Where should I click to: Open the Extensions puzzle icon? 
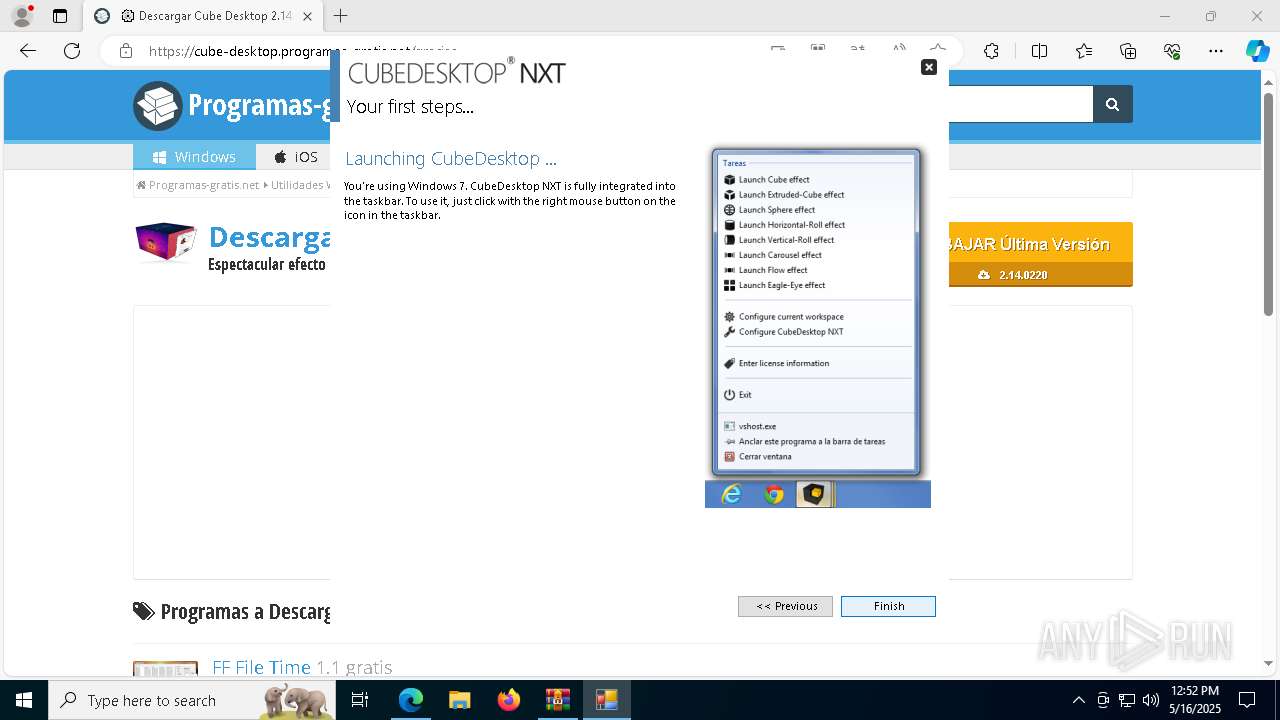coord(991,51)
